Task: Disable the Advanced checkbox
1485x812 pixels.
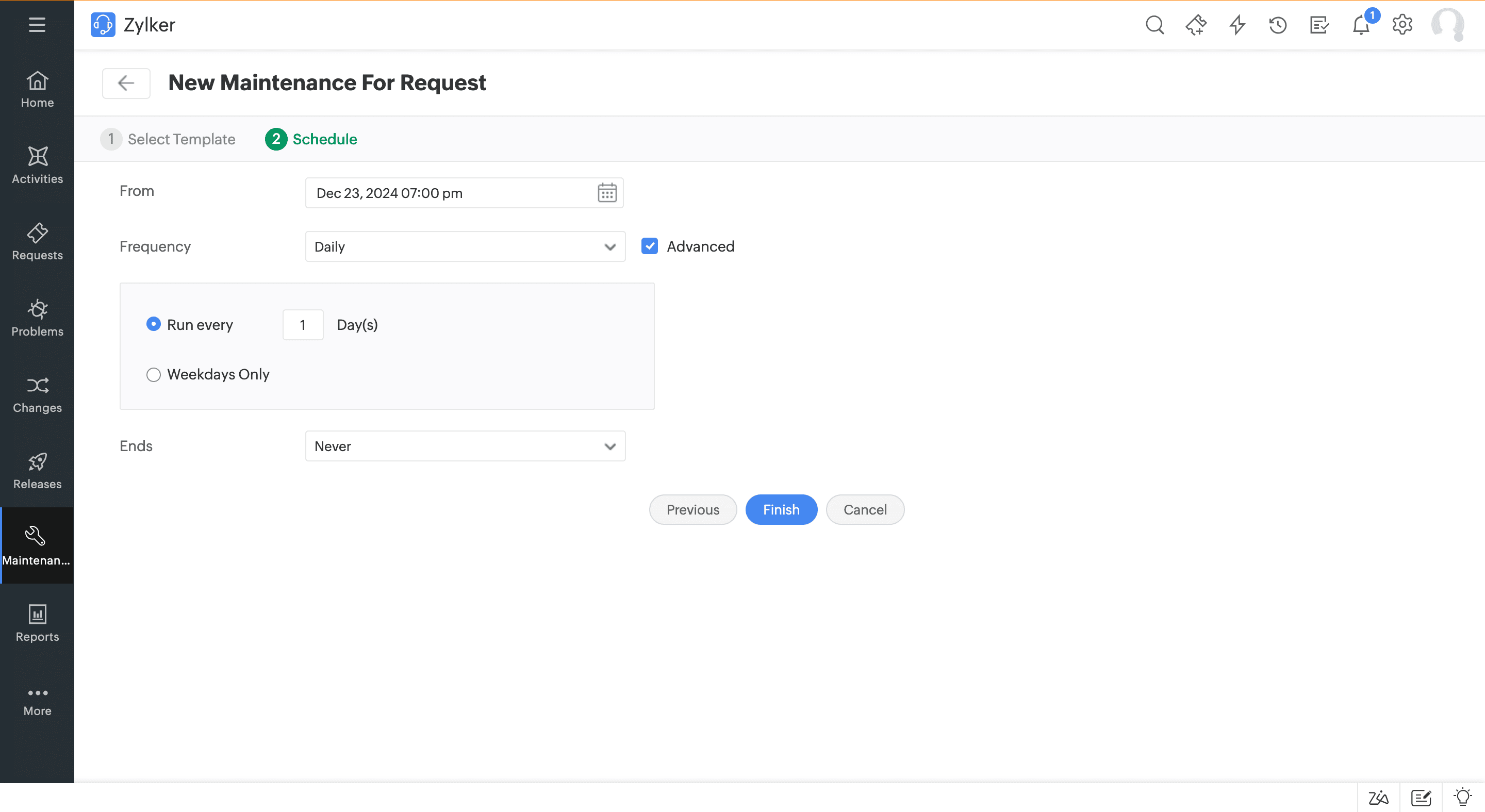Action: pyautogui.click(x=649, y=246)
